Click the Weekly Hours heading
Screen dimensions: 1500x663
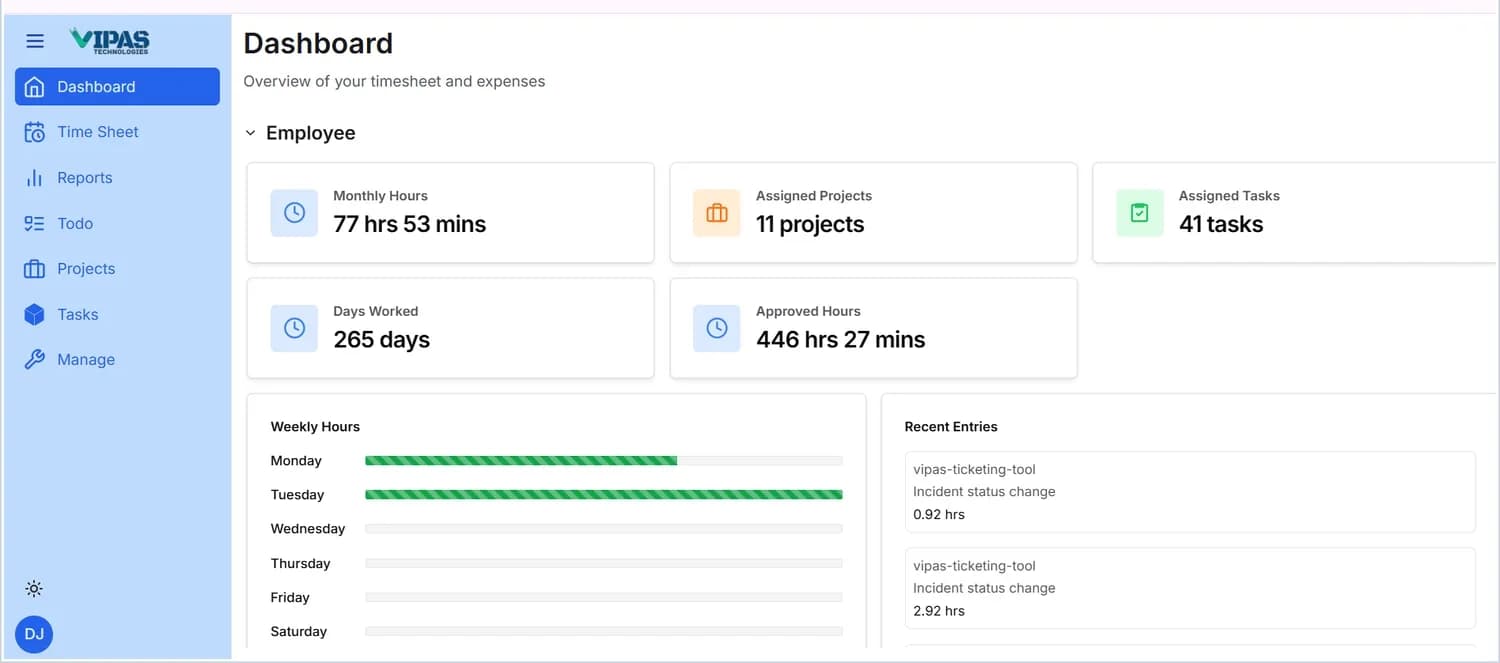click(x=315, y=427)
